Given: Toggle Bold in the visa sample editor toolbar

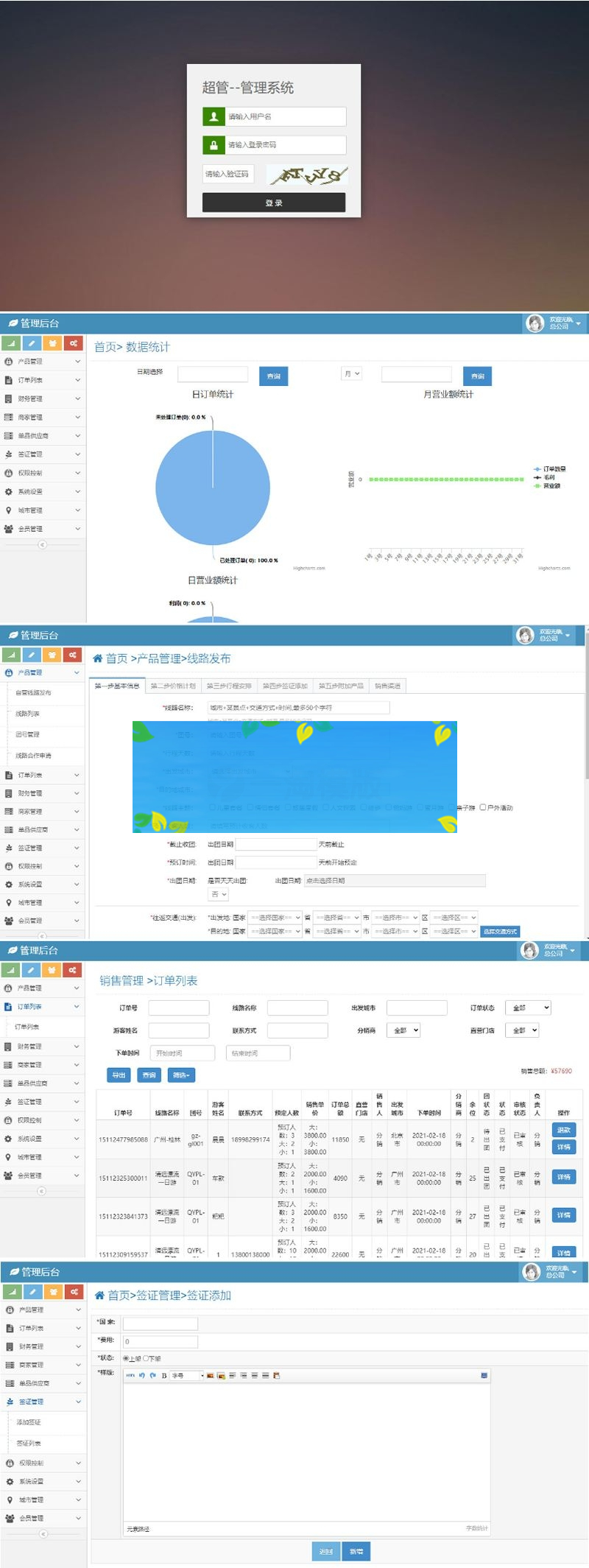Looking at the screenshot, I should (163, 1375).
